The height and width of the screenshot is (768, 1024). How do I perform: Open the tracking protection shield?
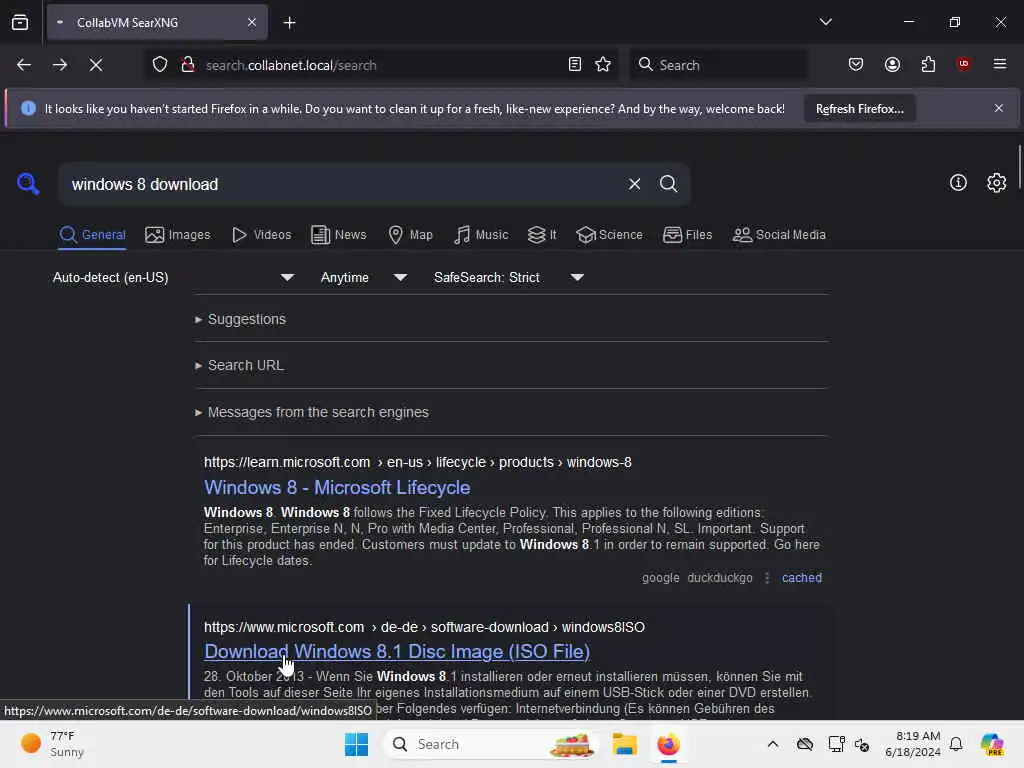(160, 65)
